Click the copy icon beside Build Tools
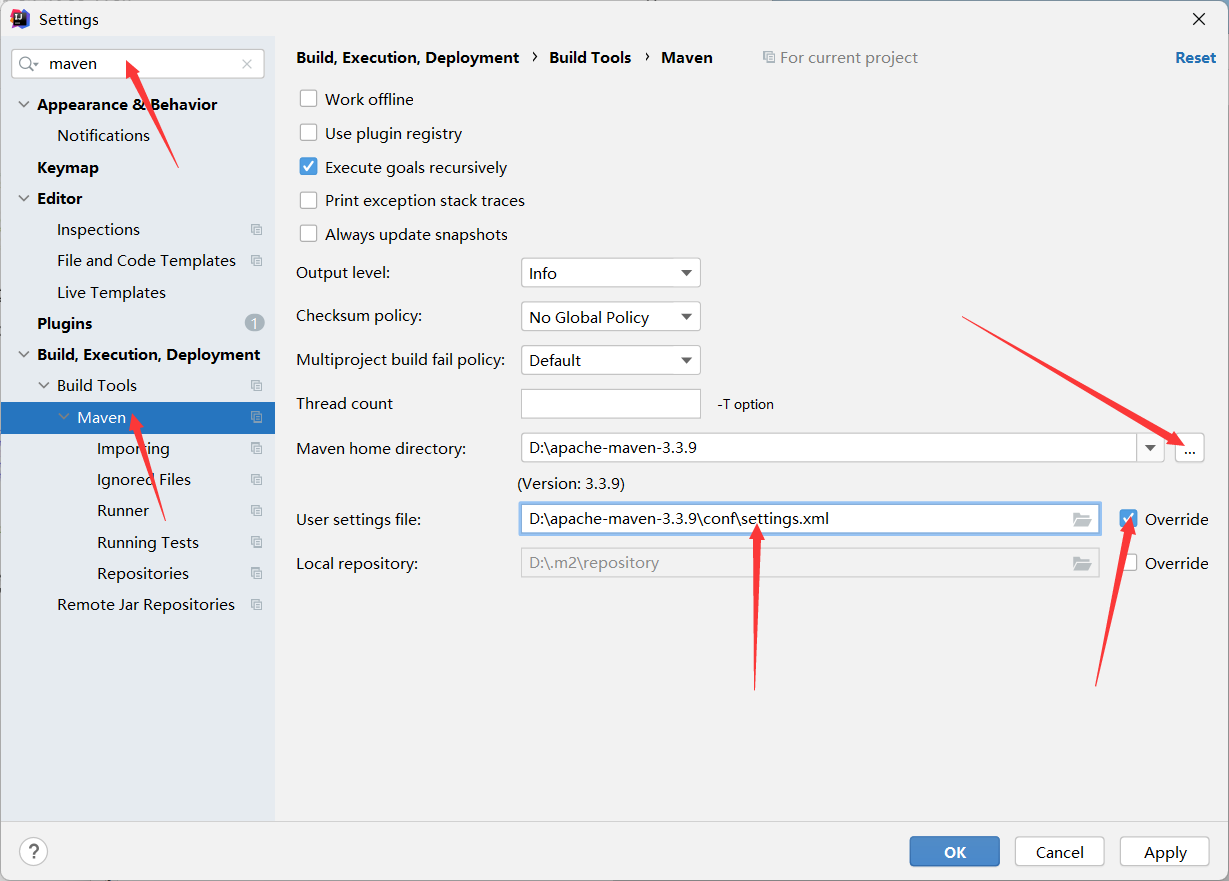This screenshot has width=1229, height=881. click(256, 386)
